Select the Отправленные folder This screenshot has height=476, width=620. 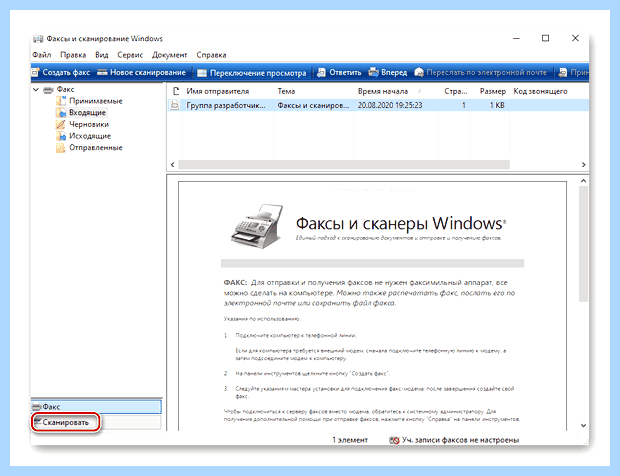(x=96, y=148)
